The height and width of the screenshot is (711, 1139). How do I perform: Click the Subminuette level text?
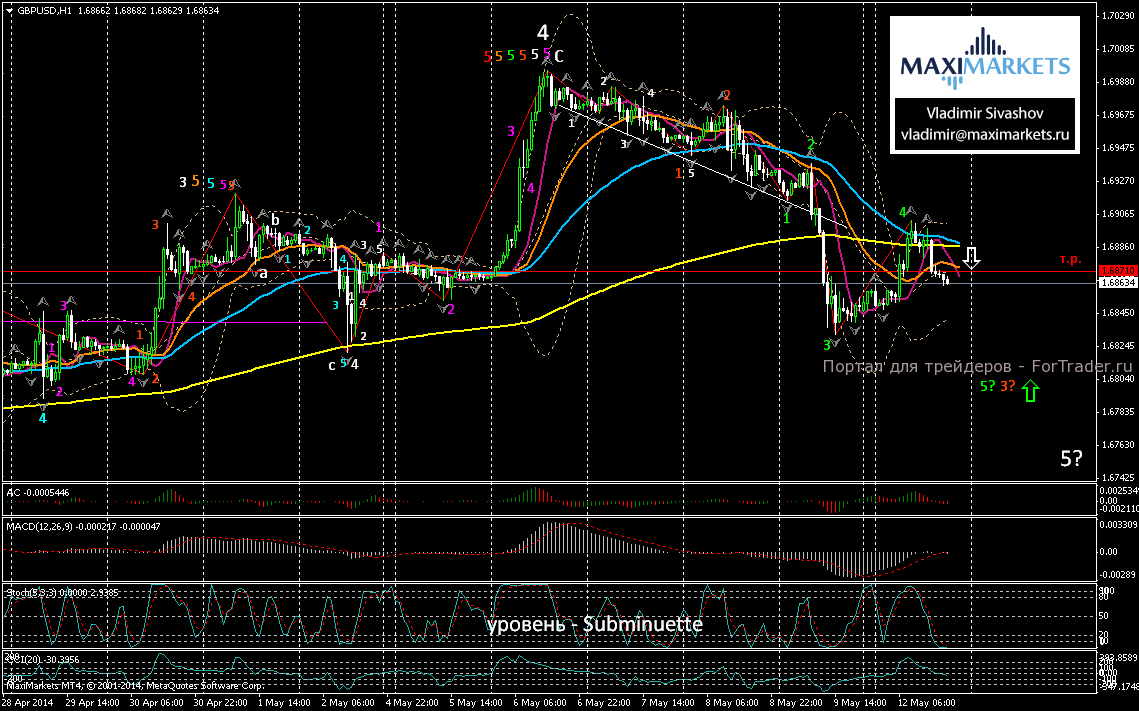tap(595, 624)
